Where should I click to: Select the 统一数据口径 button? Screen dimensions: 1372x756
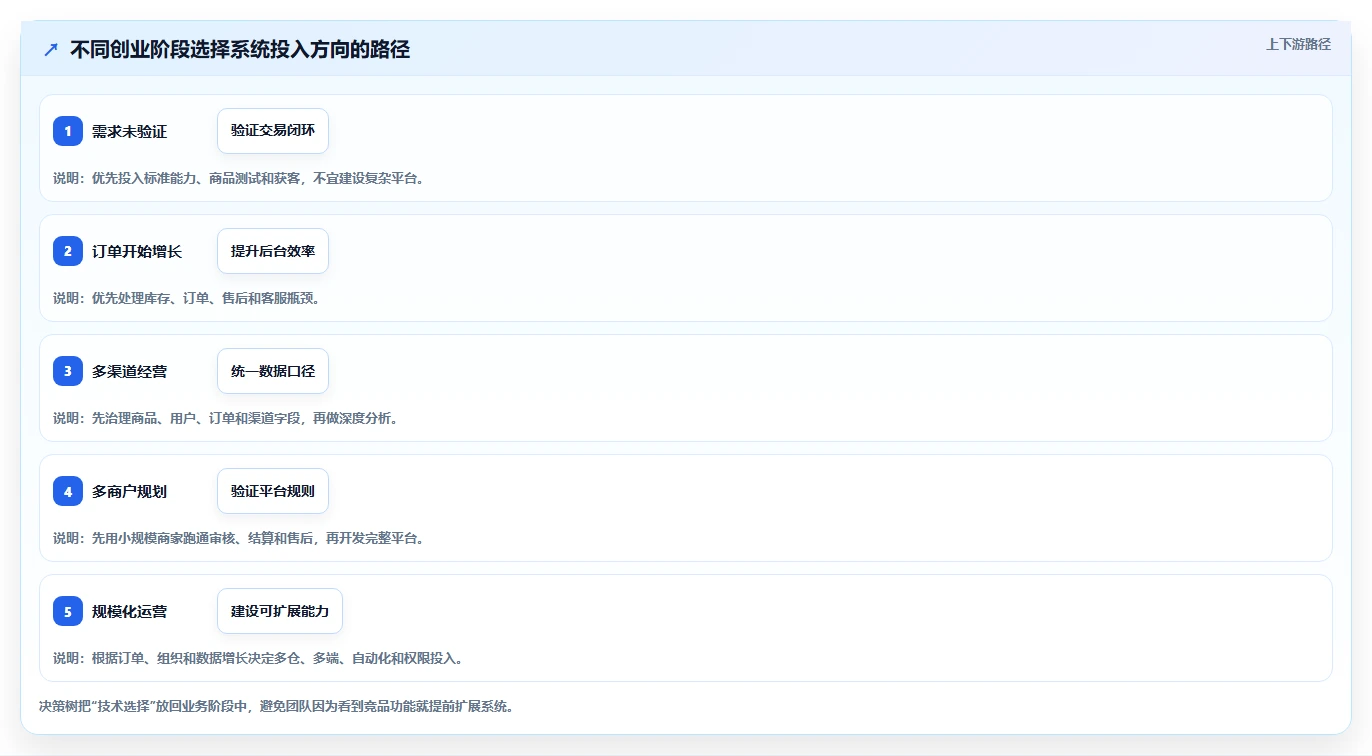[x=273, y=371]
